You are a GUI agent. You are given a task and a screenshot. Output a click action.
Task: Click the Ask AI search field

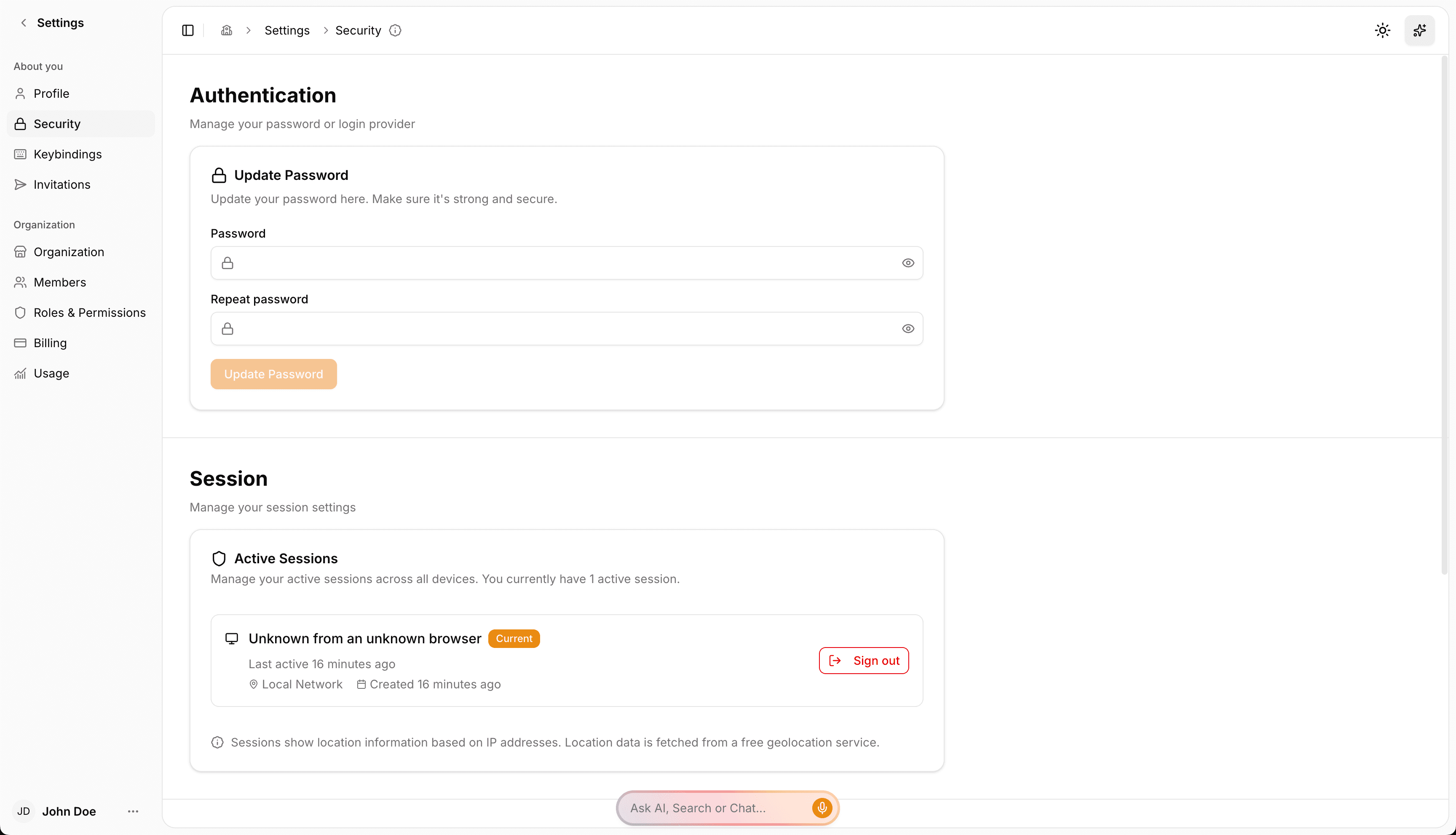tap(711, 808)
